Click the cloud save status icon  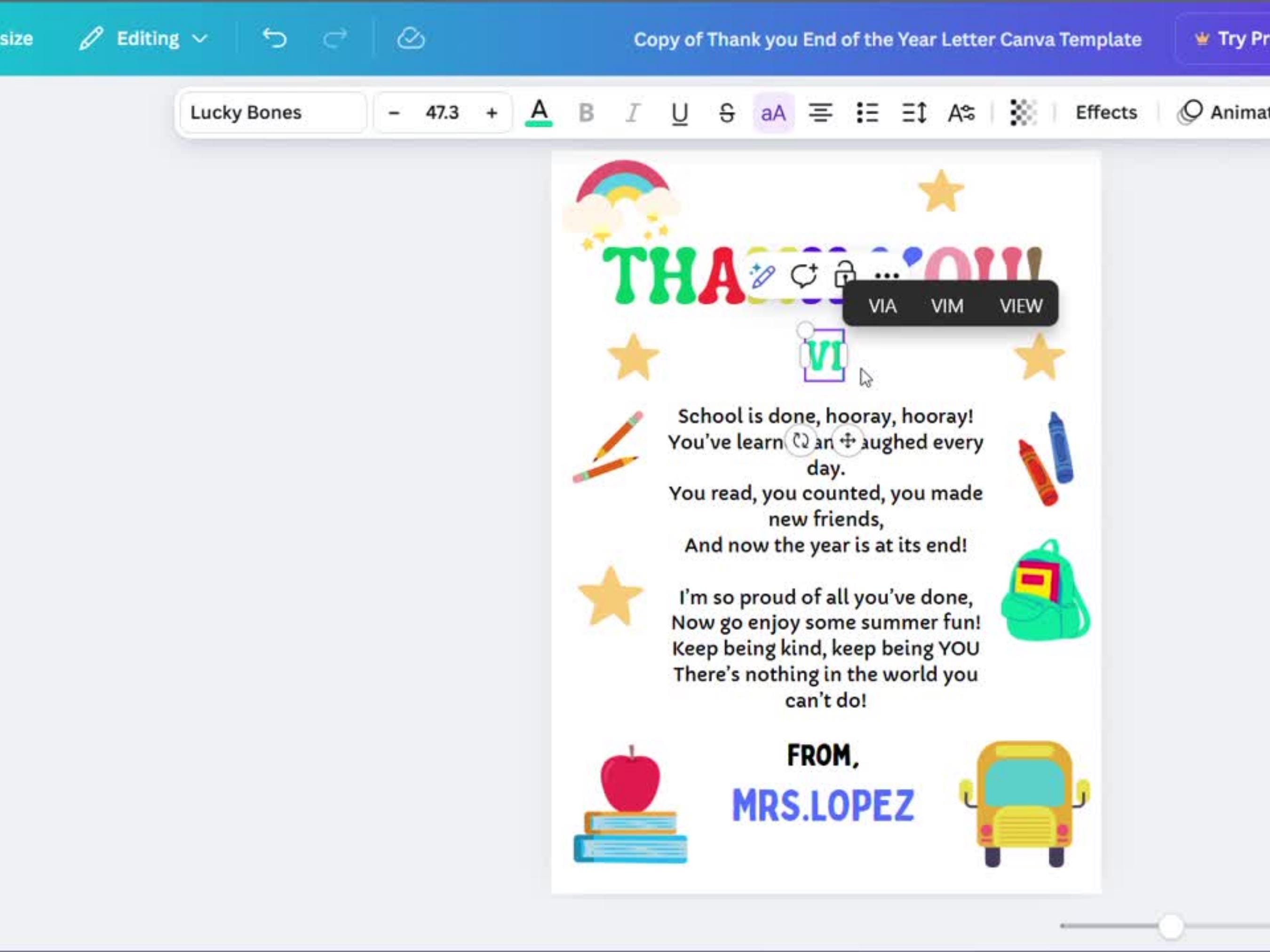(x=411, y=39)
